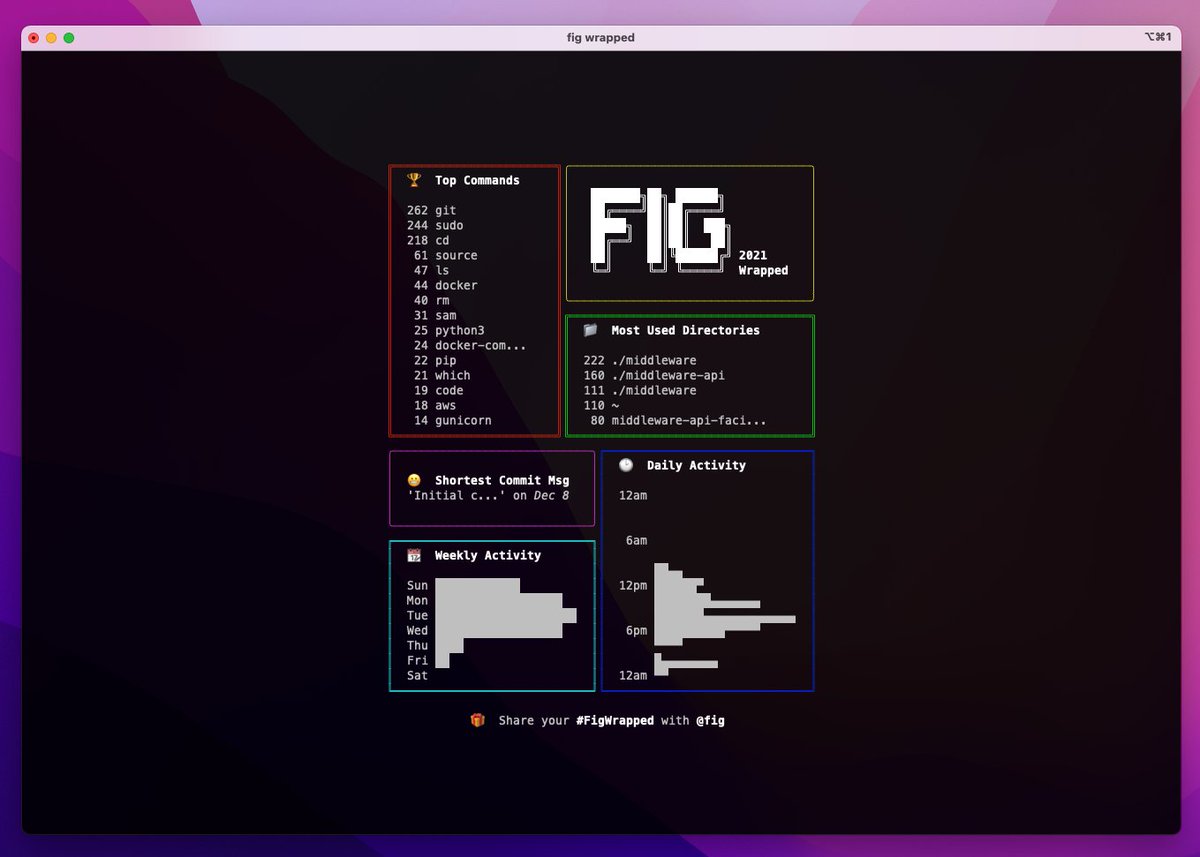Viewport: 1200px width, 857px height.
Task: Select the '19 code' row
Action: click(x=439, y=390)
